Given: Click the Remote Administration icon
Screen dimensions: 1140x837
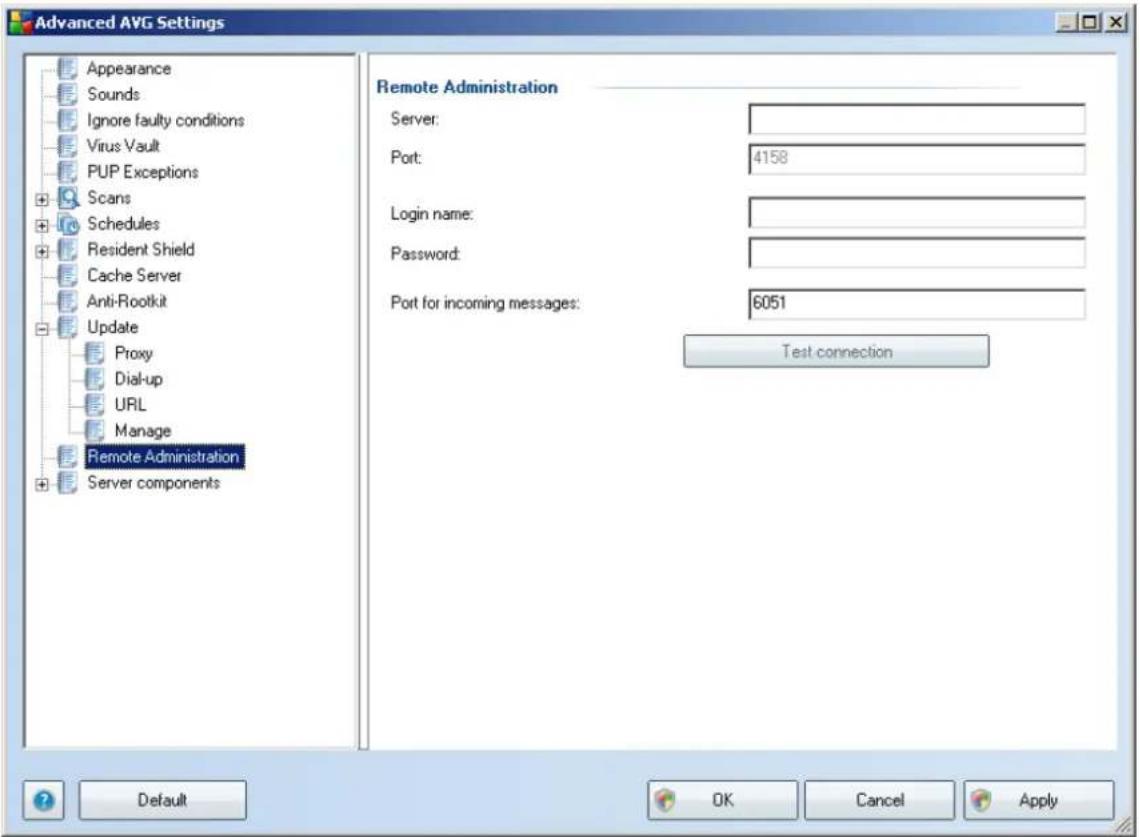Looking at the screenshot, I should point(67,457).
